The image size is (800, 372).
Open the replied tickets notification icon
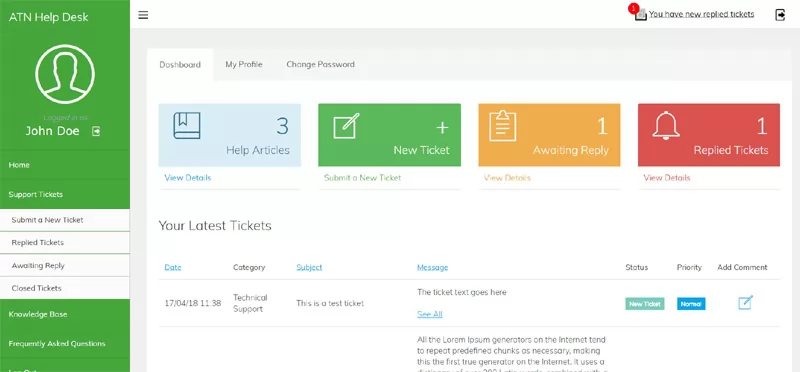640,14
